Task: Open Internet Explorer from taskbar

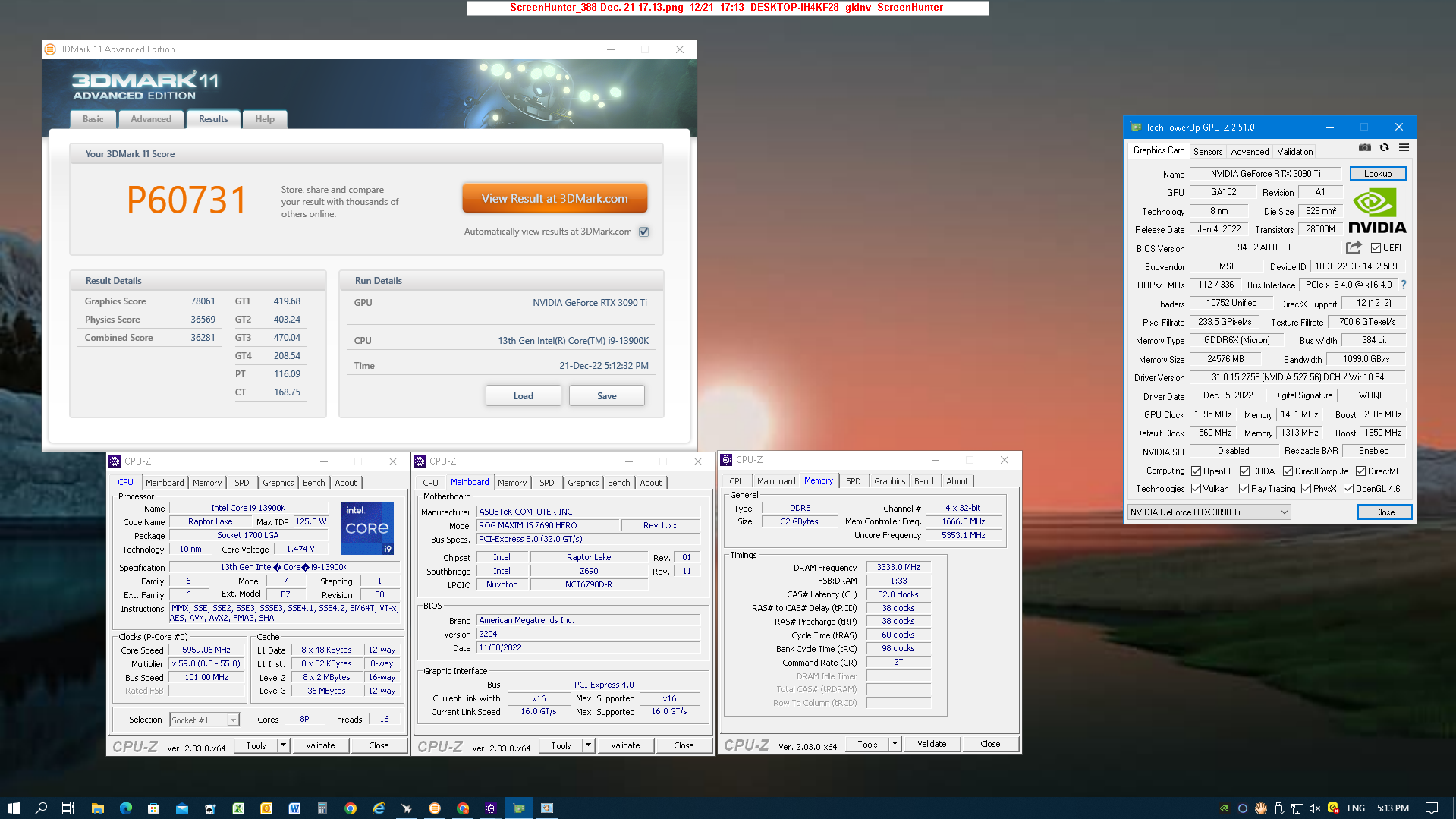Action: (378, 808)
